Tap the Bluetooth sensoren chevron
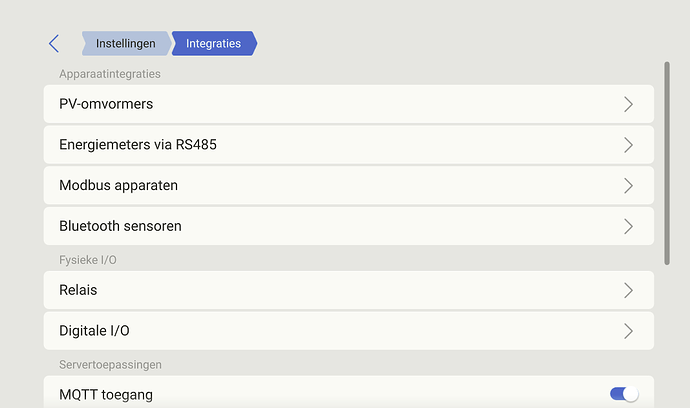 [628, 226]
